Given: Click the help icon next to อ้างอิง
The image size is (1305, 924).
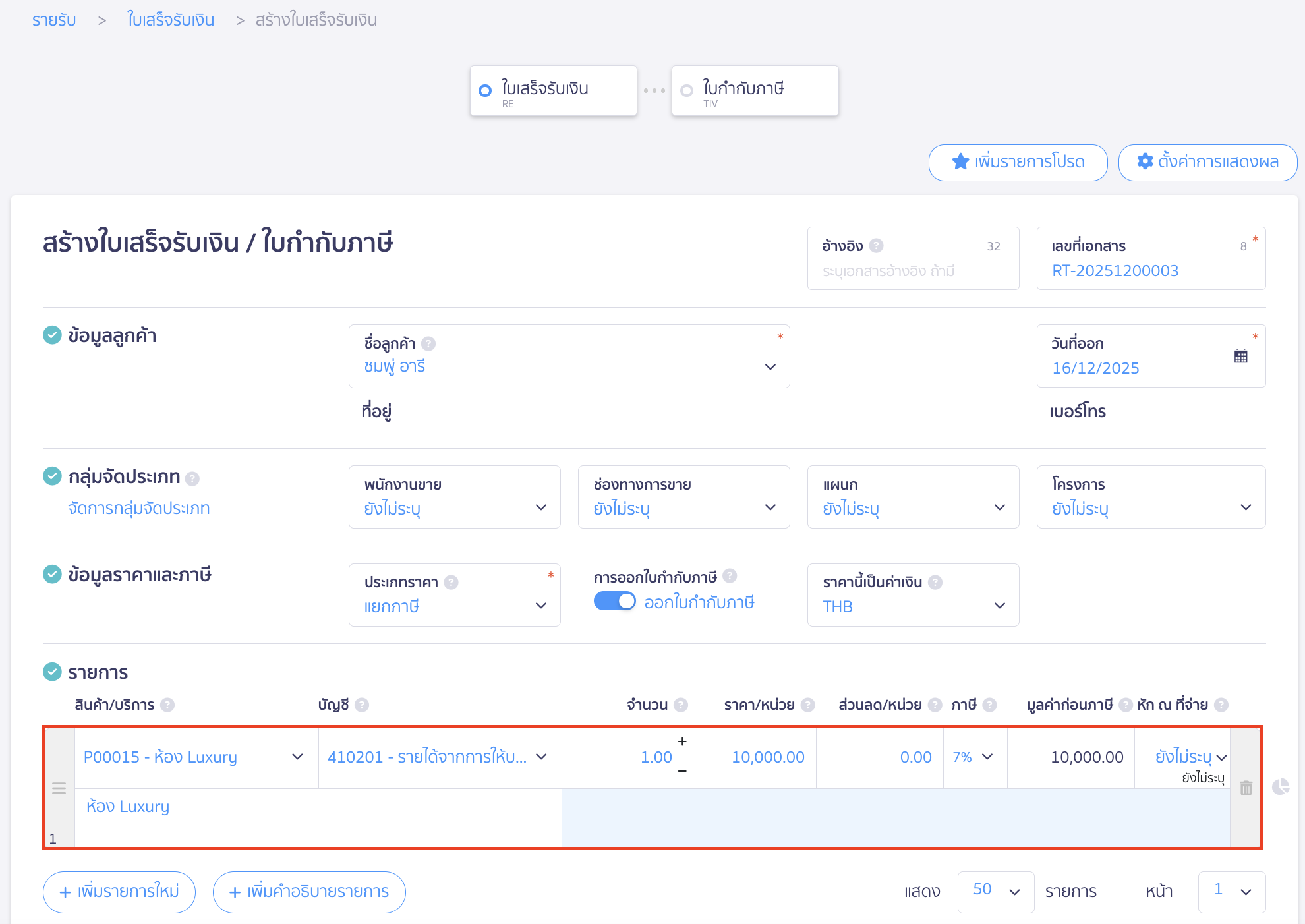Looking at the screenshot, I should pos(876,246).
